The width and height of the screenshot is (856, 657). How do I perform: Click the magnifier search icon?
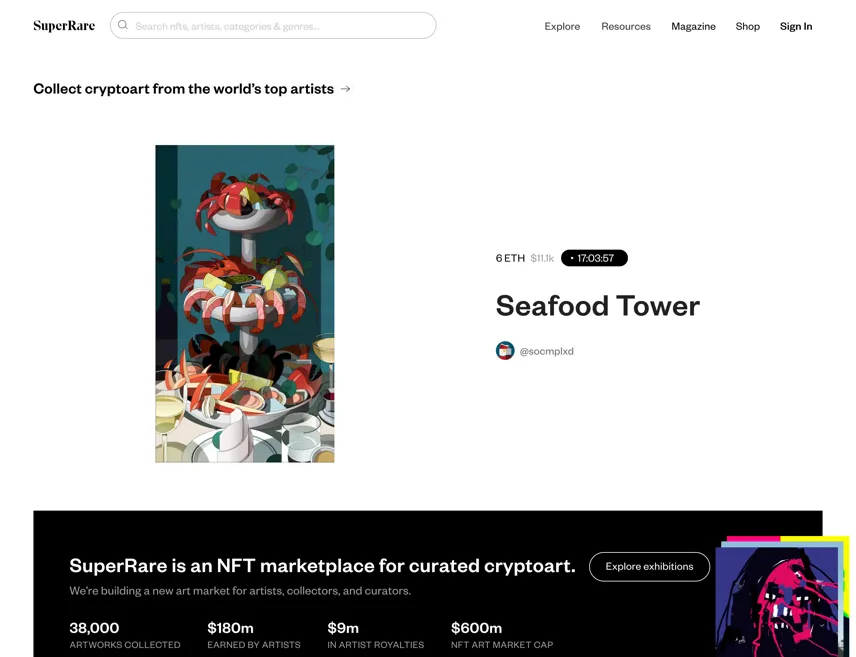pos(123,25)
